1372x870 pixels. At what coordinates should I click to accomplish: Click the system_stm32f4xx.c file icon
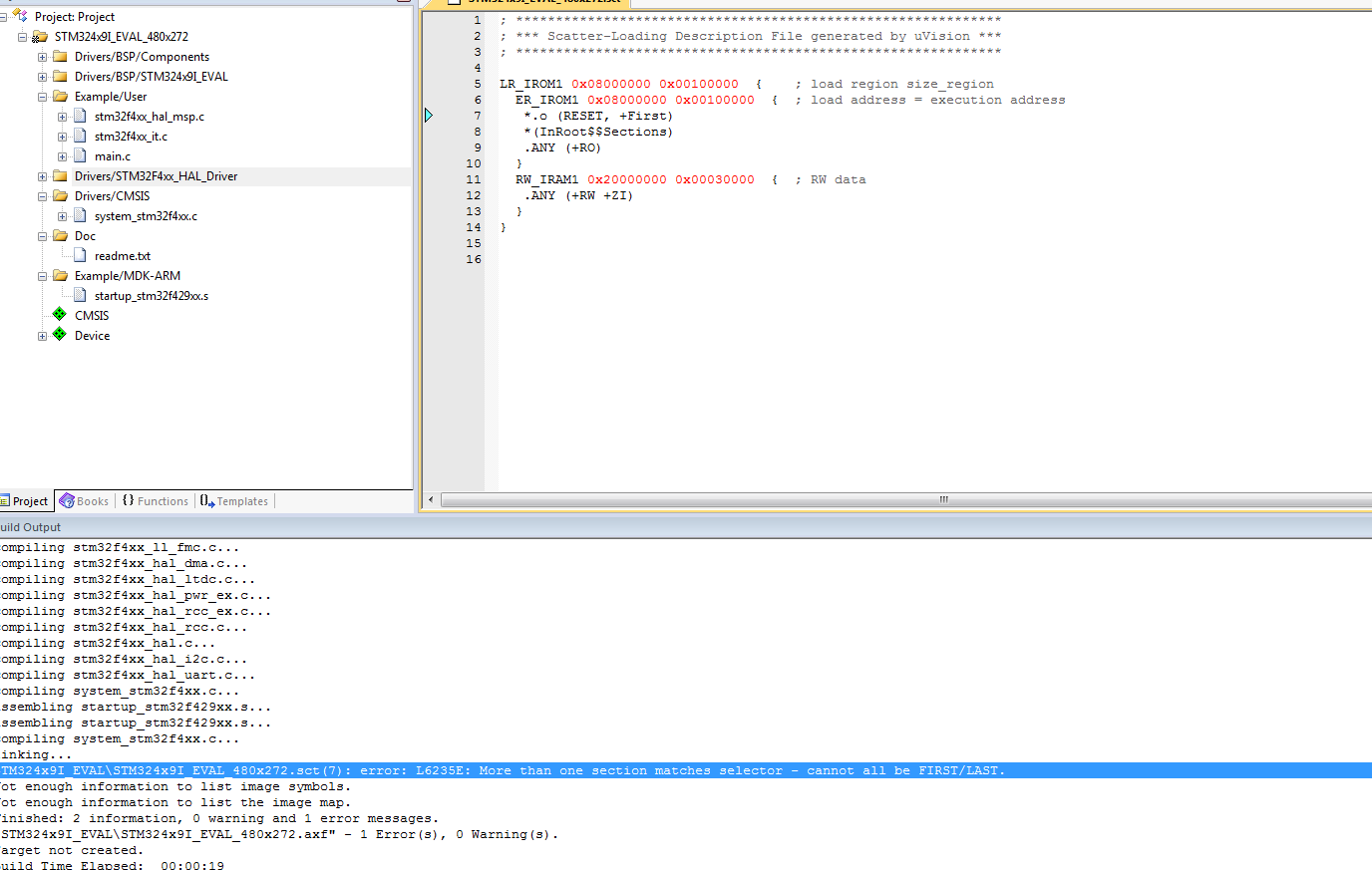click(x=80, y=216)
